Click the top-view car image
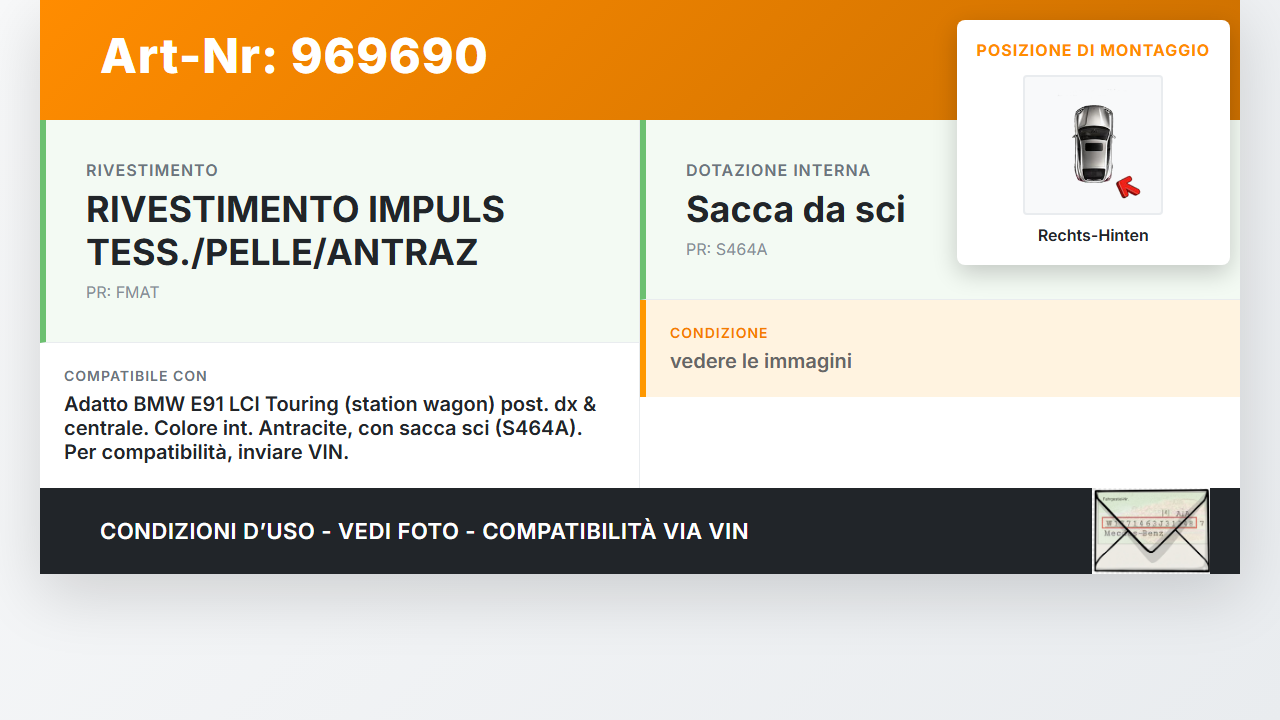The height and width of the screenshot is (720, 1280). tap(1093, 145)
